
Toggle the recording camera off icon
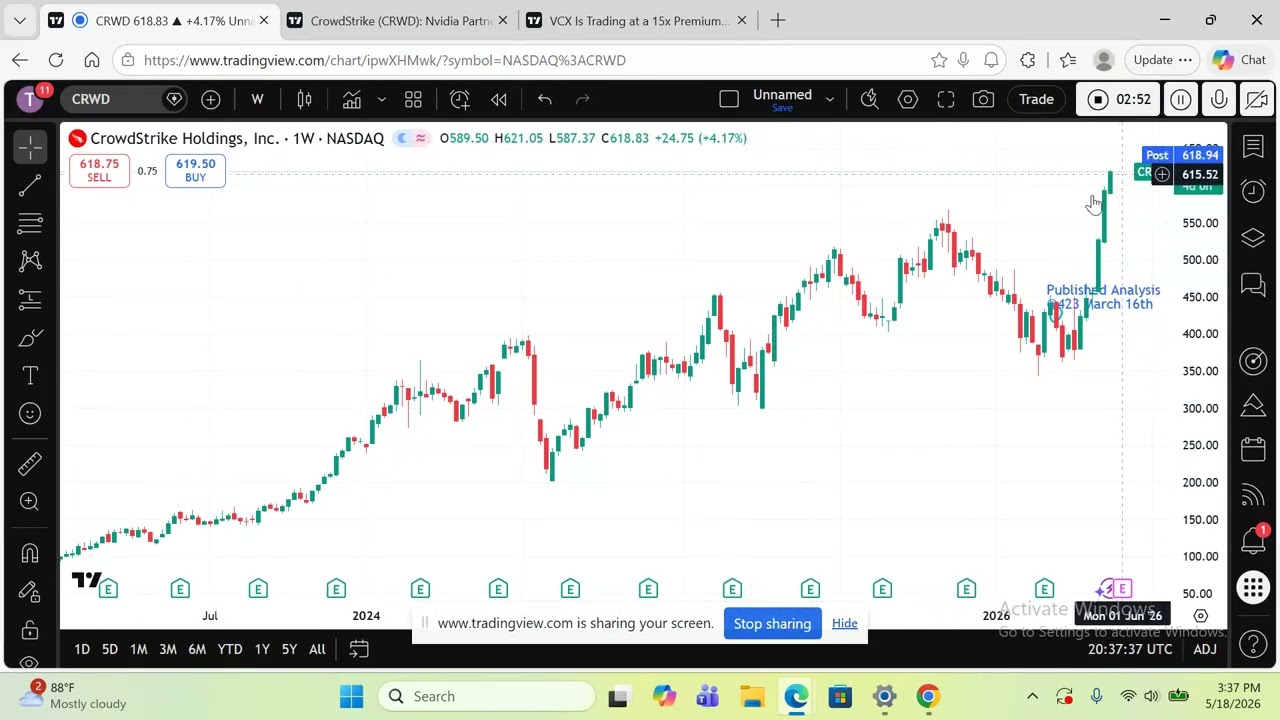point(1257,99)
